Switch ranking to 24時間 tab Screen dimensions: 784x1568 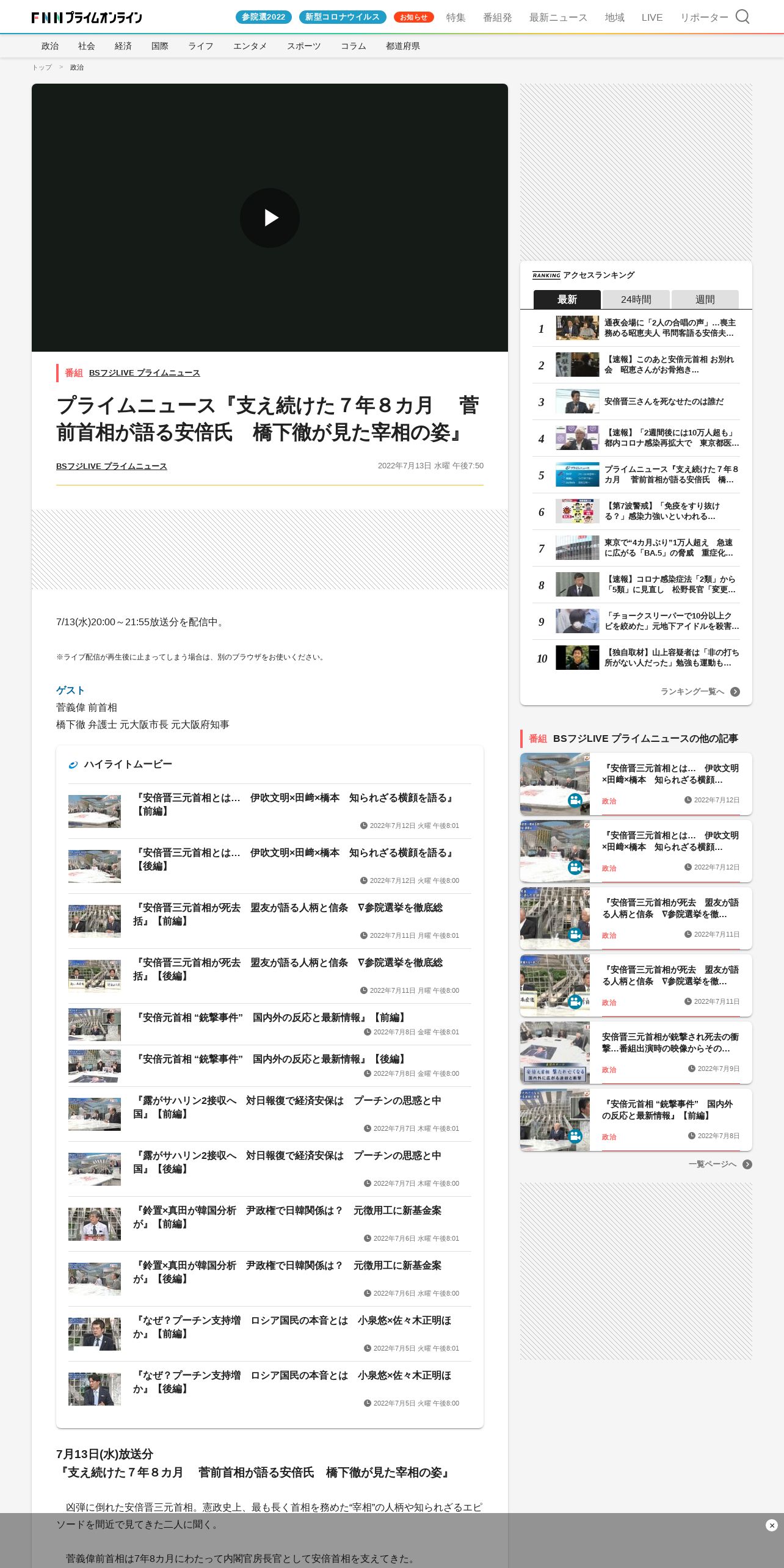(x=636, y=299)
